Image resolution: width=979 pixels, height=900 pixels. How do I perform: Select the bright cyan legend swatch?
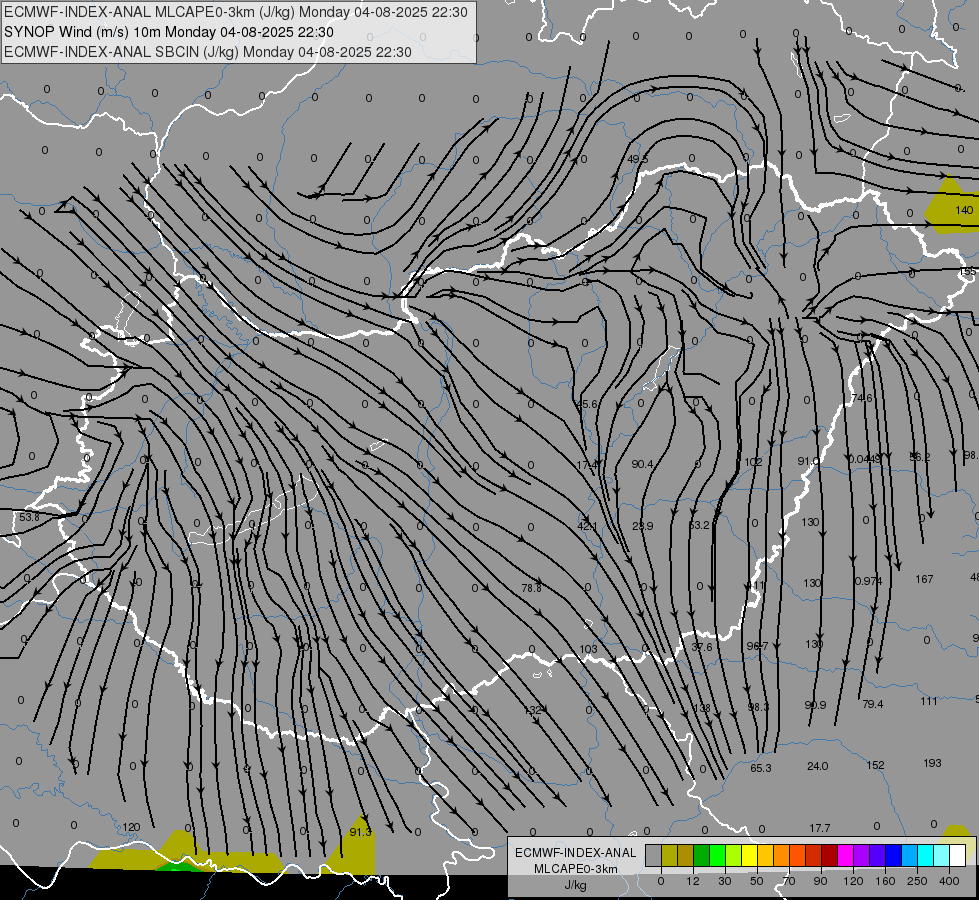tap(925, 856)
